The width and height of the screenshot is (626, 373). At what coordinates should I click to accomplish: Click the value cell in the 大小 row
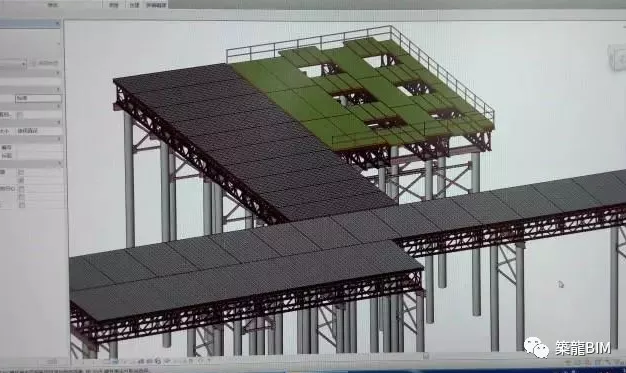pyautogui.click(x=39, y=131)
